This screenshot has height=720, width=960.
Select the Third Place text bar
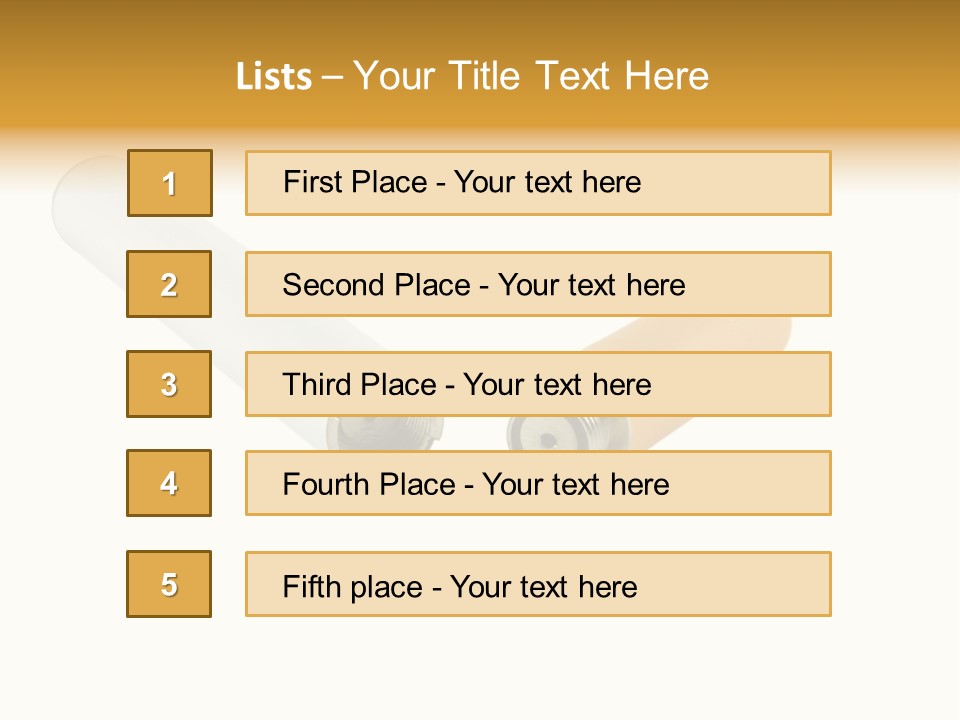(x=538, y=384)
